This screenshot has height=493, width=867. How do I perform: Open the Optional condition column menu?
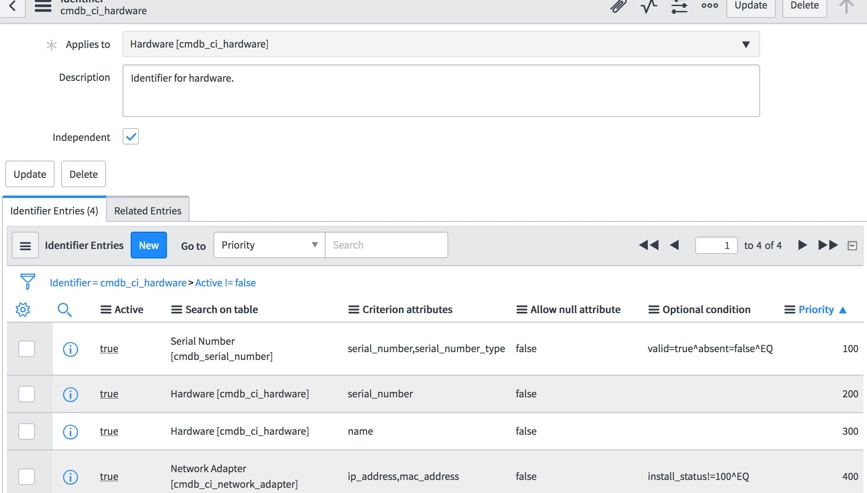click(654, 310)
